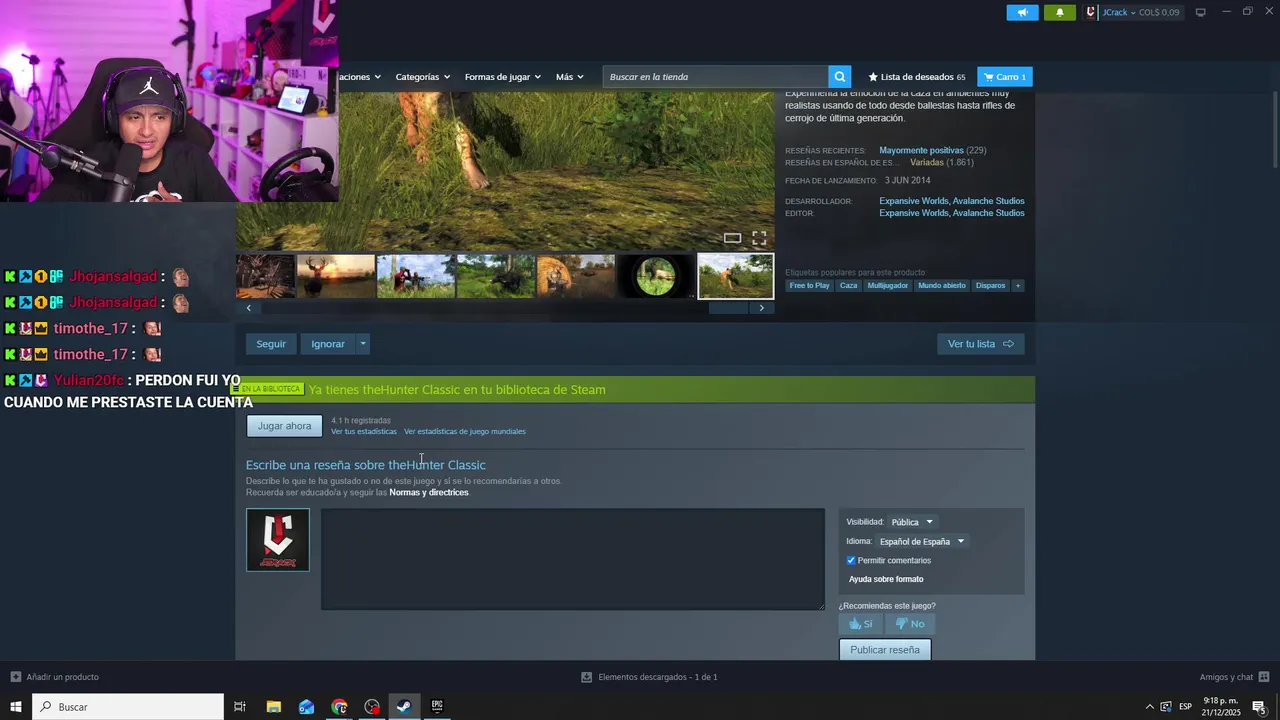Viewport: 1280px width, 720px height.
Task: Open Variadas Spanish reviews link
Action: pos(927,162)
